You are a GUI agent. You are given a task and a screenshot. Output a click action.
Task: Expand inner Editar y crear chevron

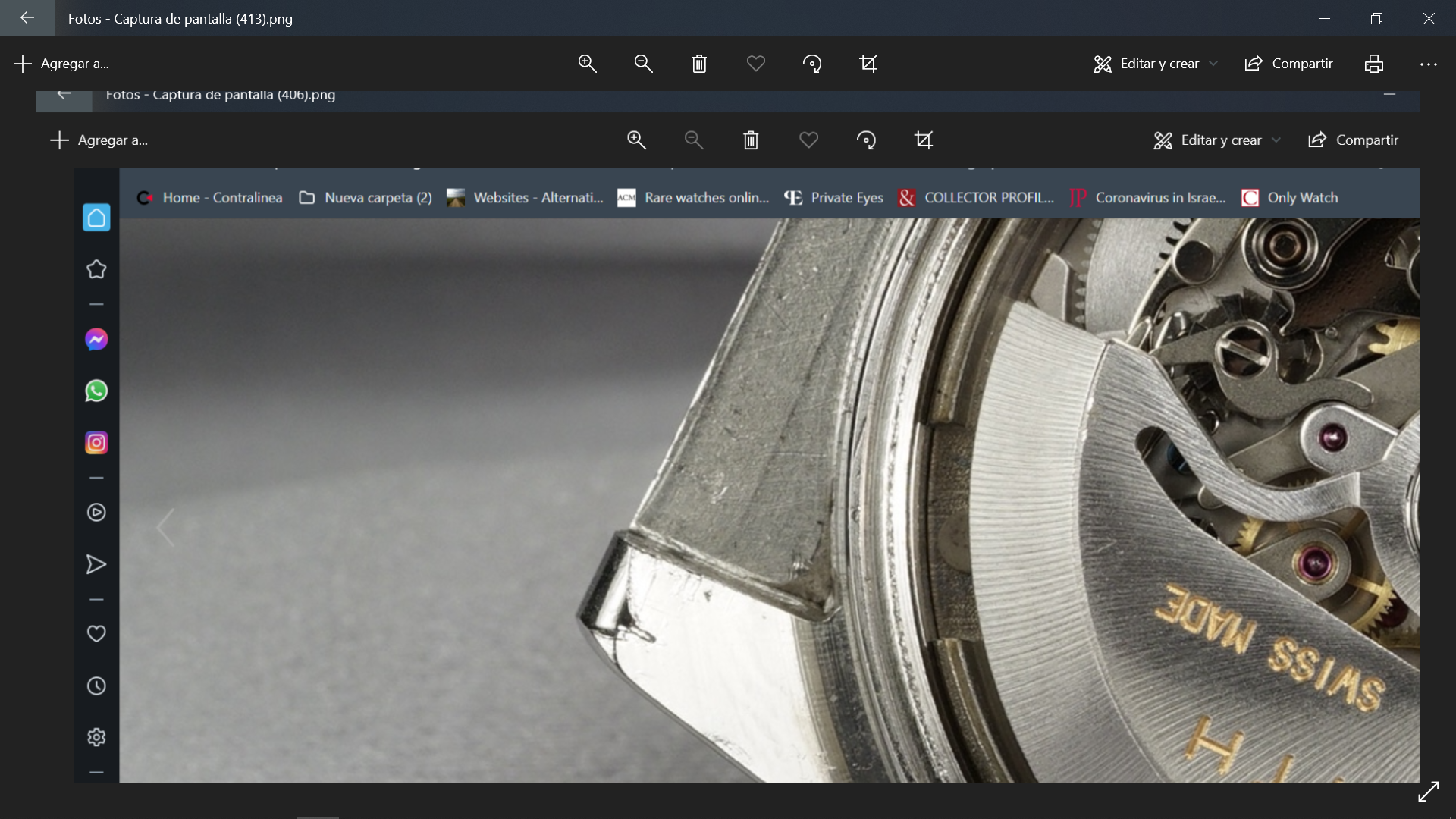(x=1276, y=140)
